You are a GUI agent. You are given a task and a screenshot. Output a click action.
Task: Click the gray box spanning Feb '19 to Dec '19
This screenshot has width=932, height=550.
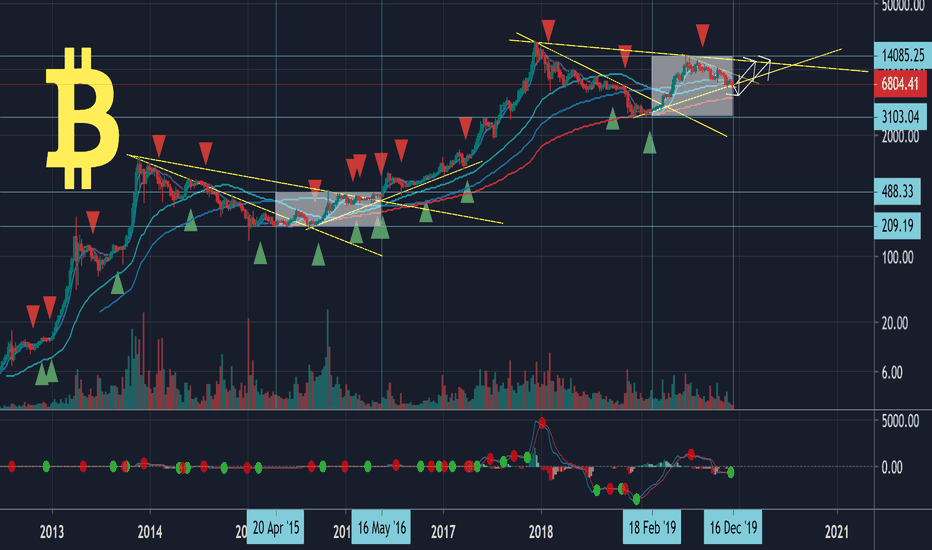pyautogui.click(x=692, y=86)
